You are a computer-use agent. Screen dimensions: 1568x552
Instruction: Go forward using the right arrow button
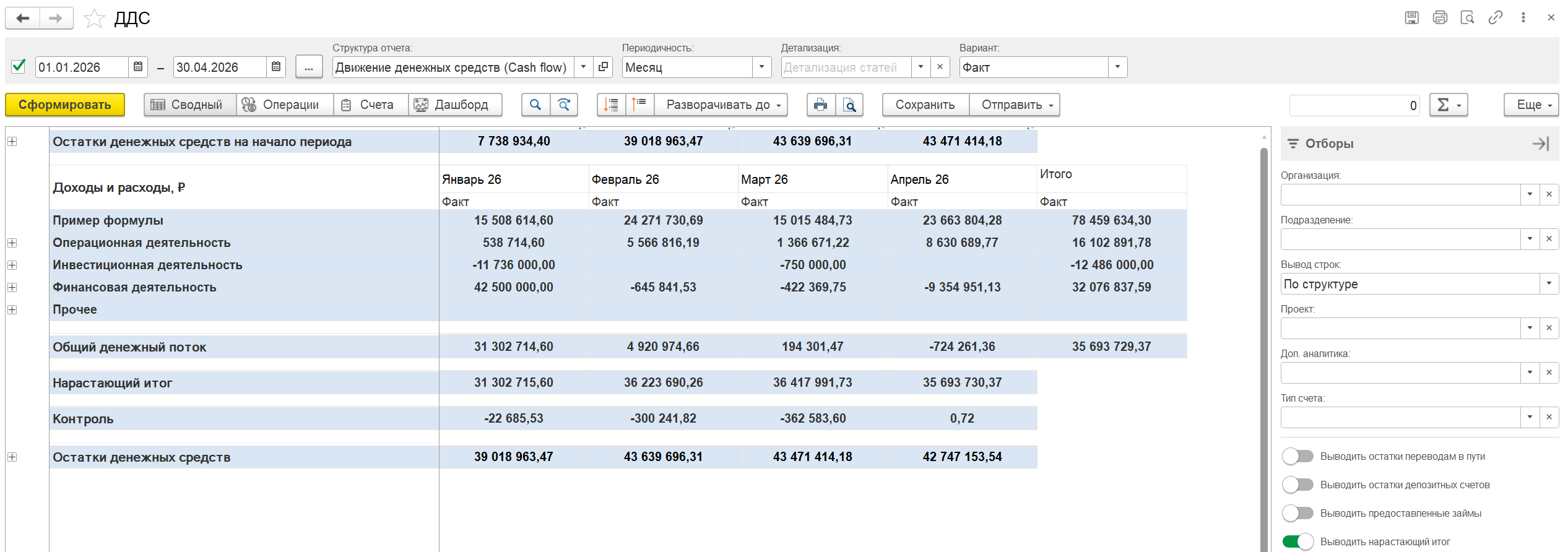pyautogui.click(x=56, y=19)
